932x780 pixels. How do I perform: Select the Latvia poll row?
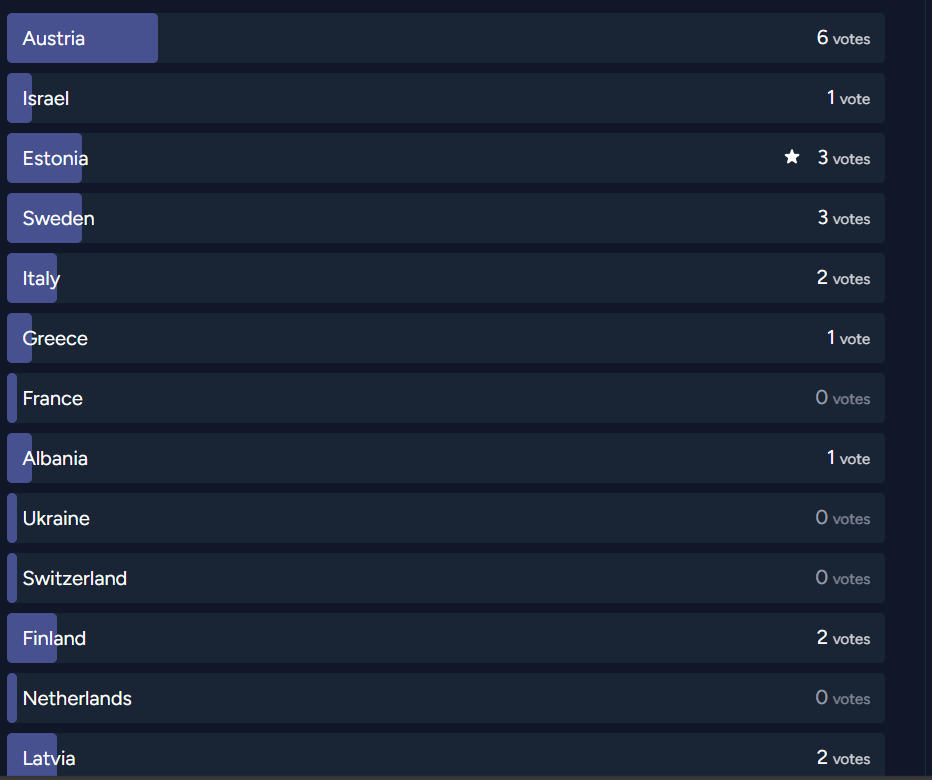[x=446, y=754]
